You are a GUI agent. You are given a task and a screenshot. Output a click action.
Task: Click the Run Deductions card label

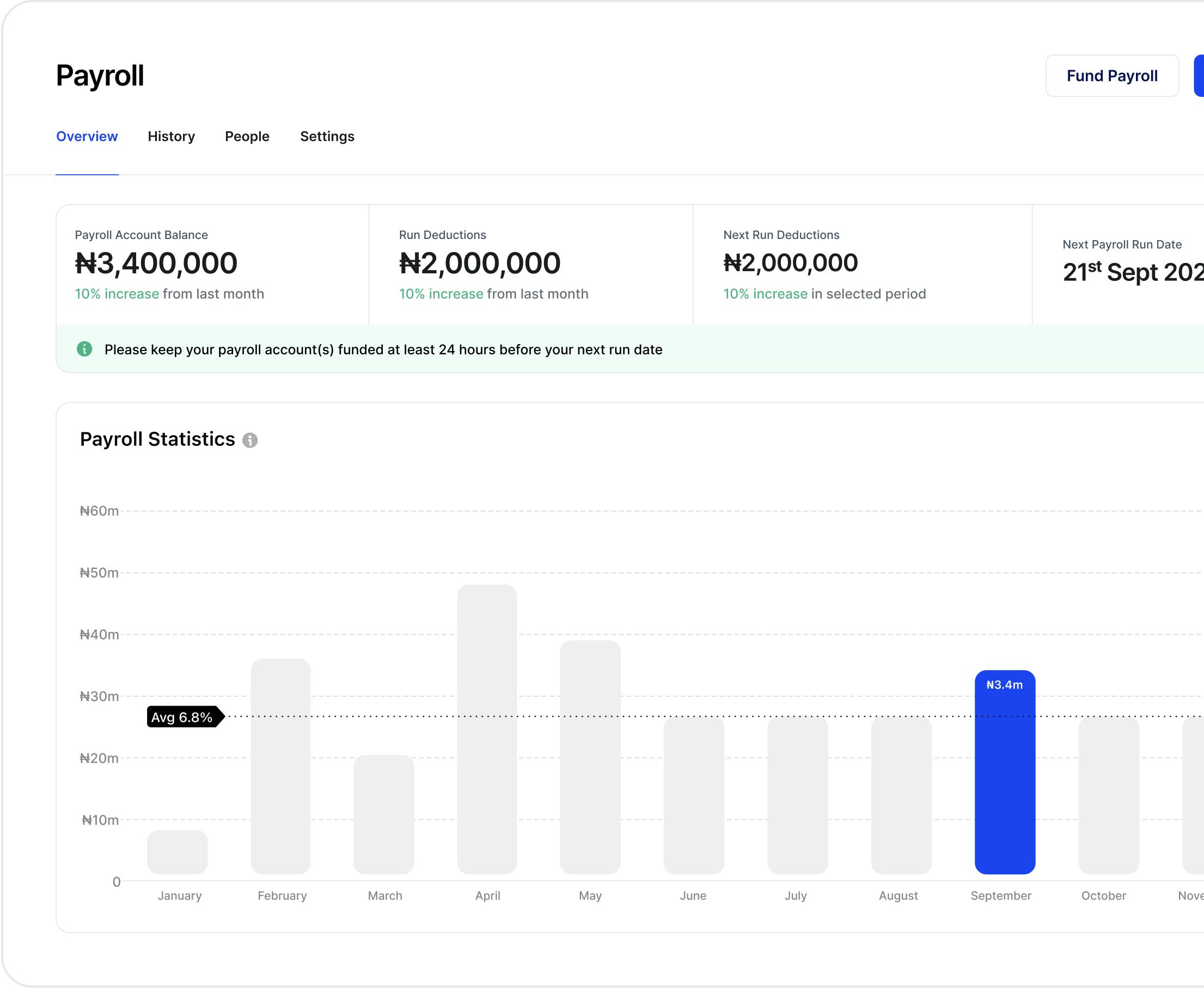442,235
